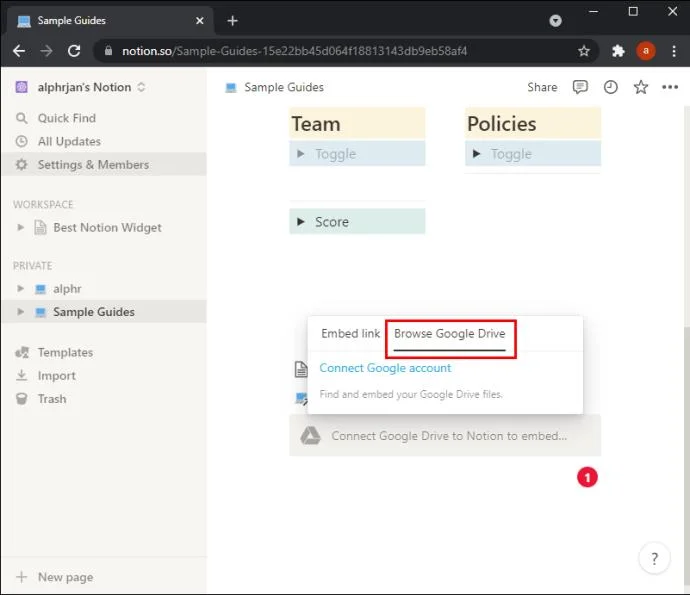Open Chrome extensions puzzle icon
This screenshot has width=690, height=595.
(618, 51)
